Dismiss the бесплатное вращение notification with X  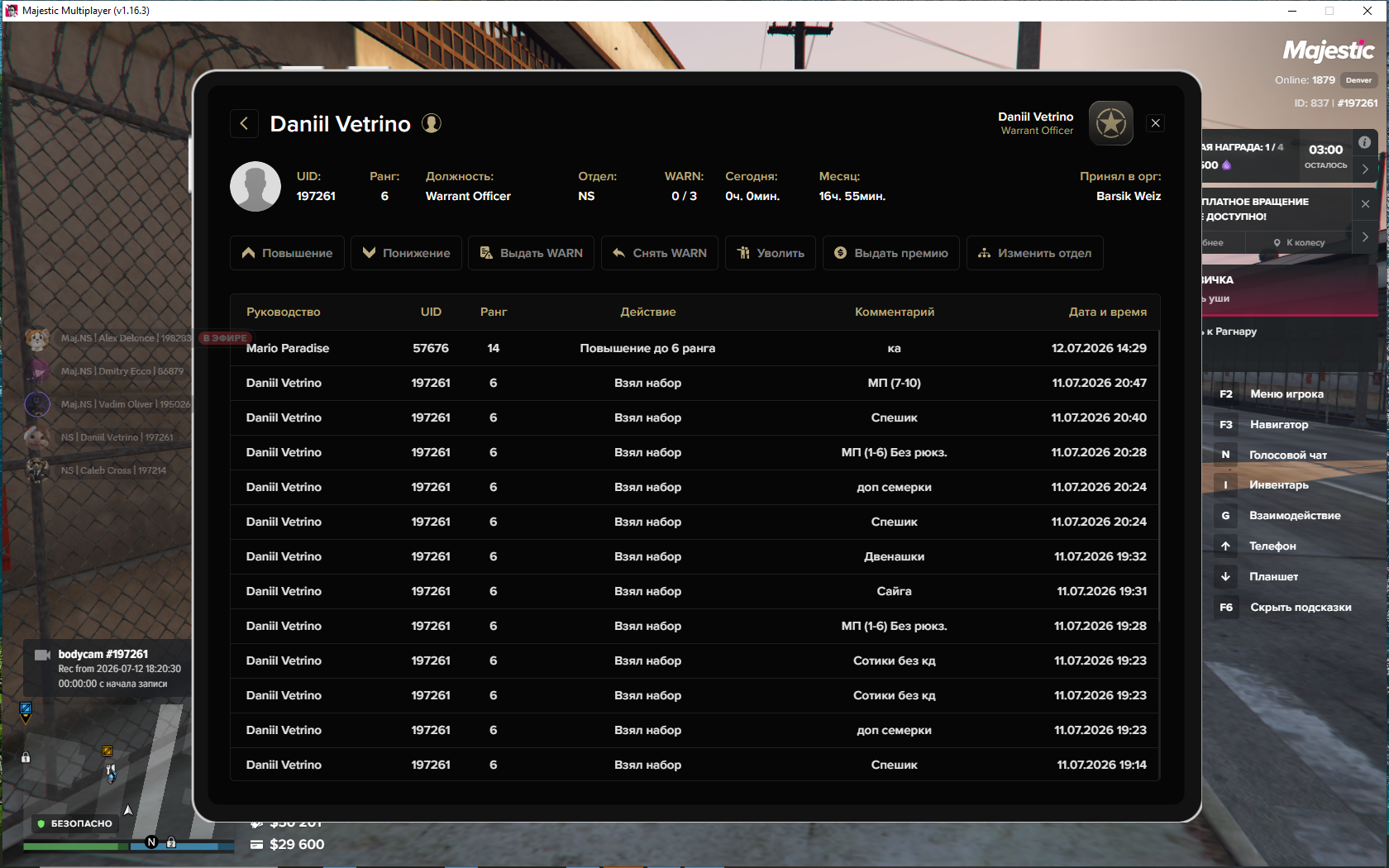[1365, 203]
